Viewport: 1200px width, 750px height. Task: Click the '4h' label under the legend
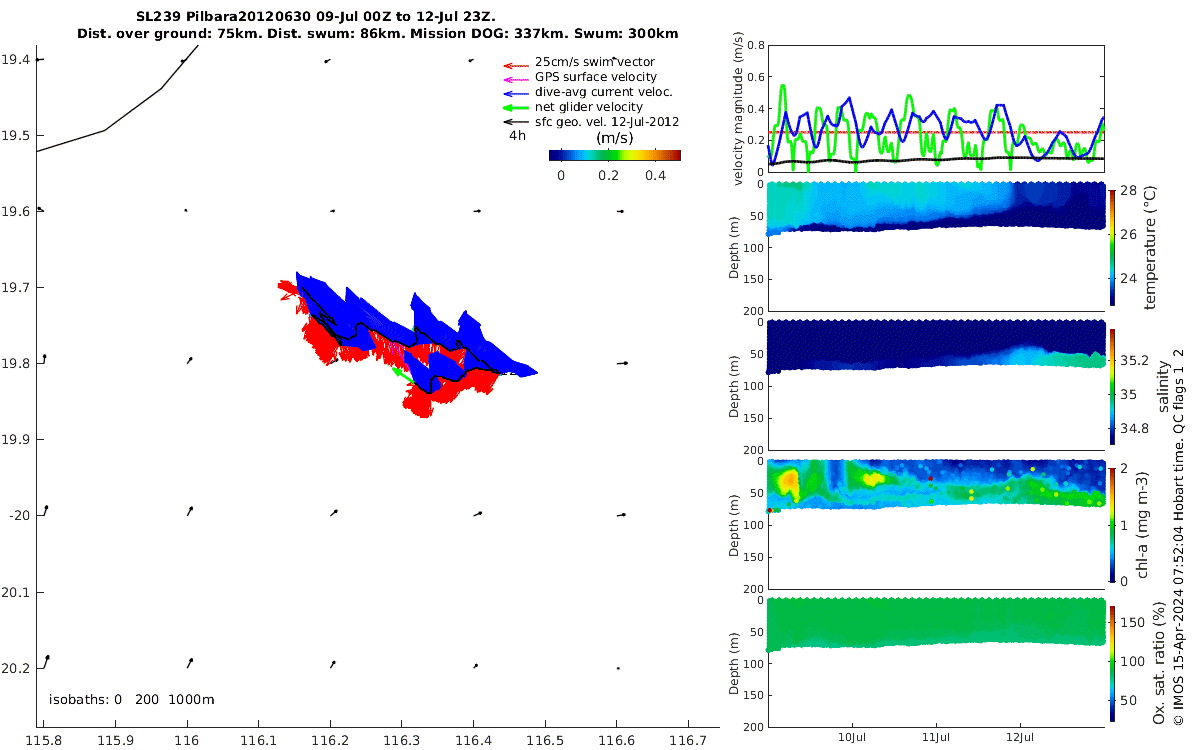tap(517, 136)
